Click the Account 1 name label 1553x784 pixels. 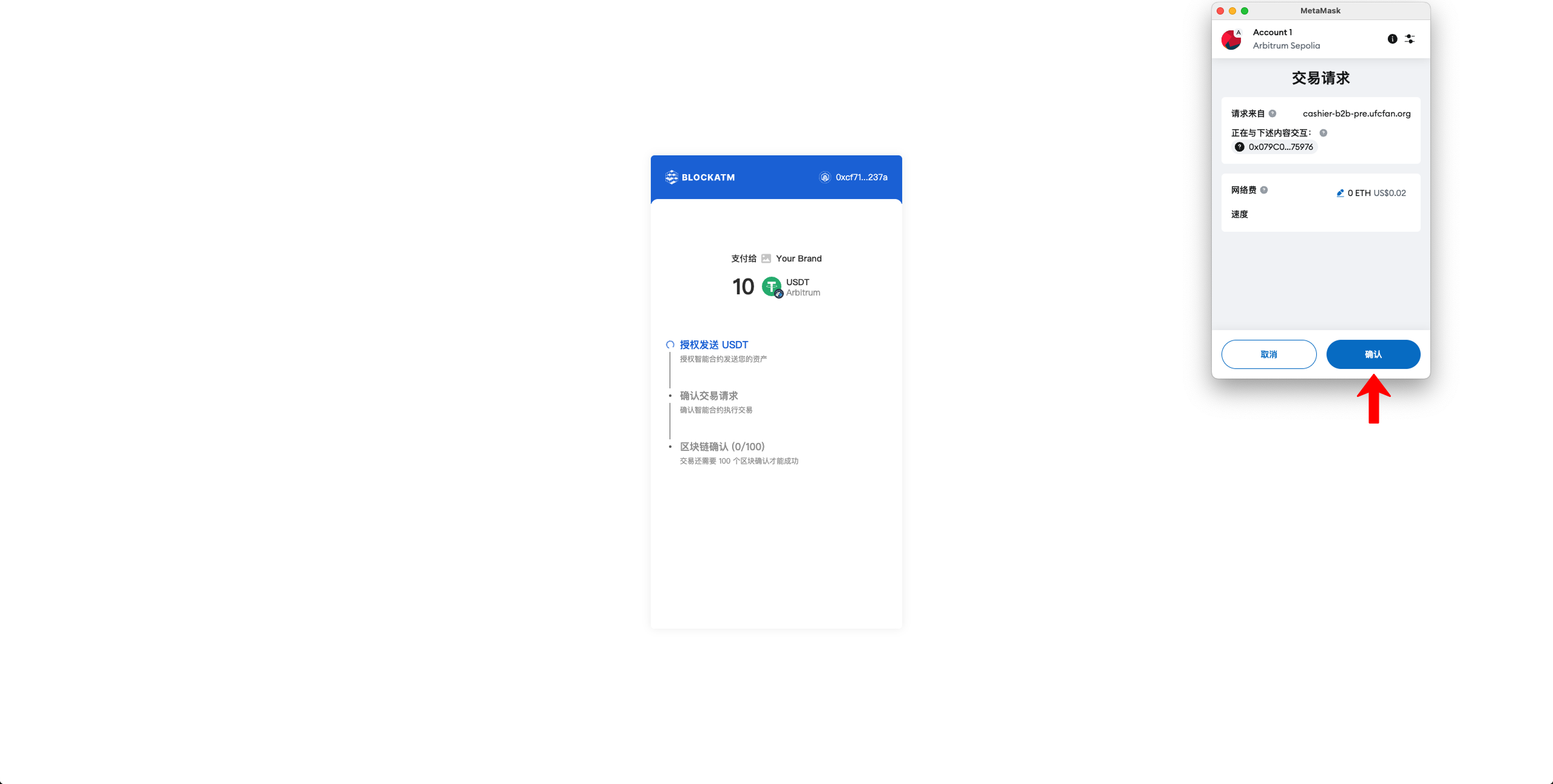1273,32
